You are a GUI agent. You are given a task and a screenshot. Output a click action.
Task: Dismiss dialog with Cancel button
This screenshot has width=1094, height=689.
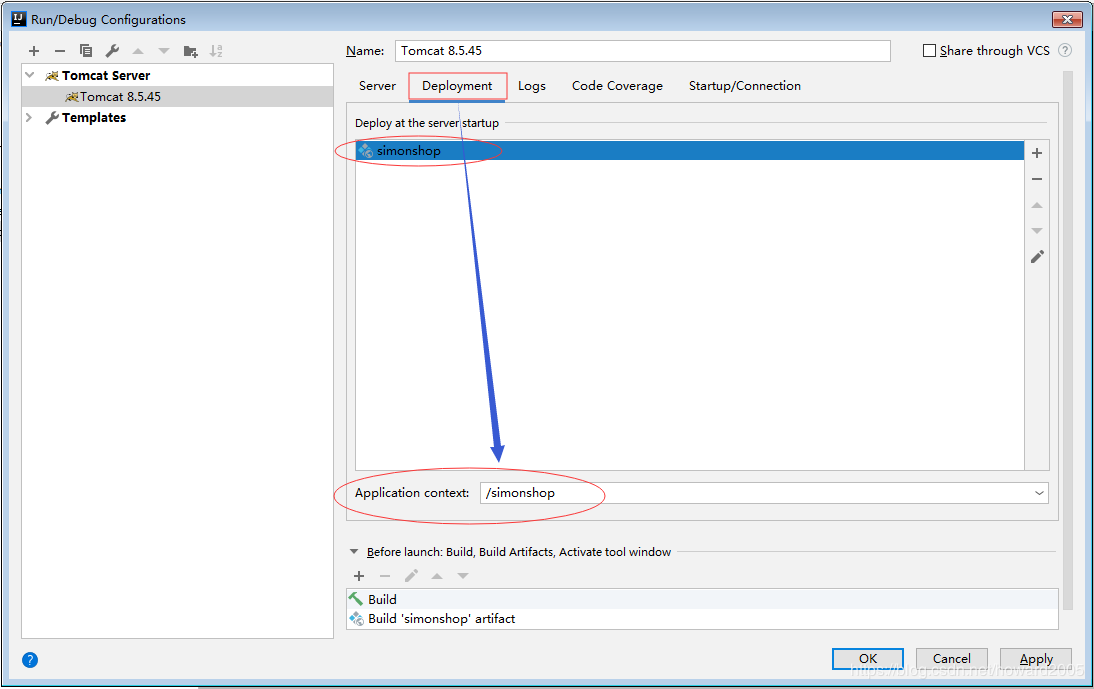952,659
